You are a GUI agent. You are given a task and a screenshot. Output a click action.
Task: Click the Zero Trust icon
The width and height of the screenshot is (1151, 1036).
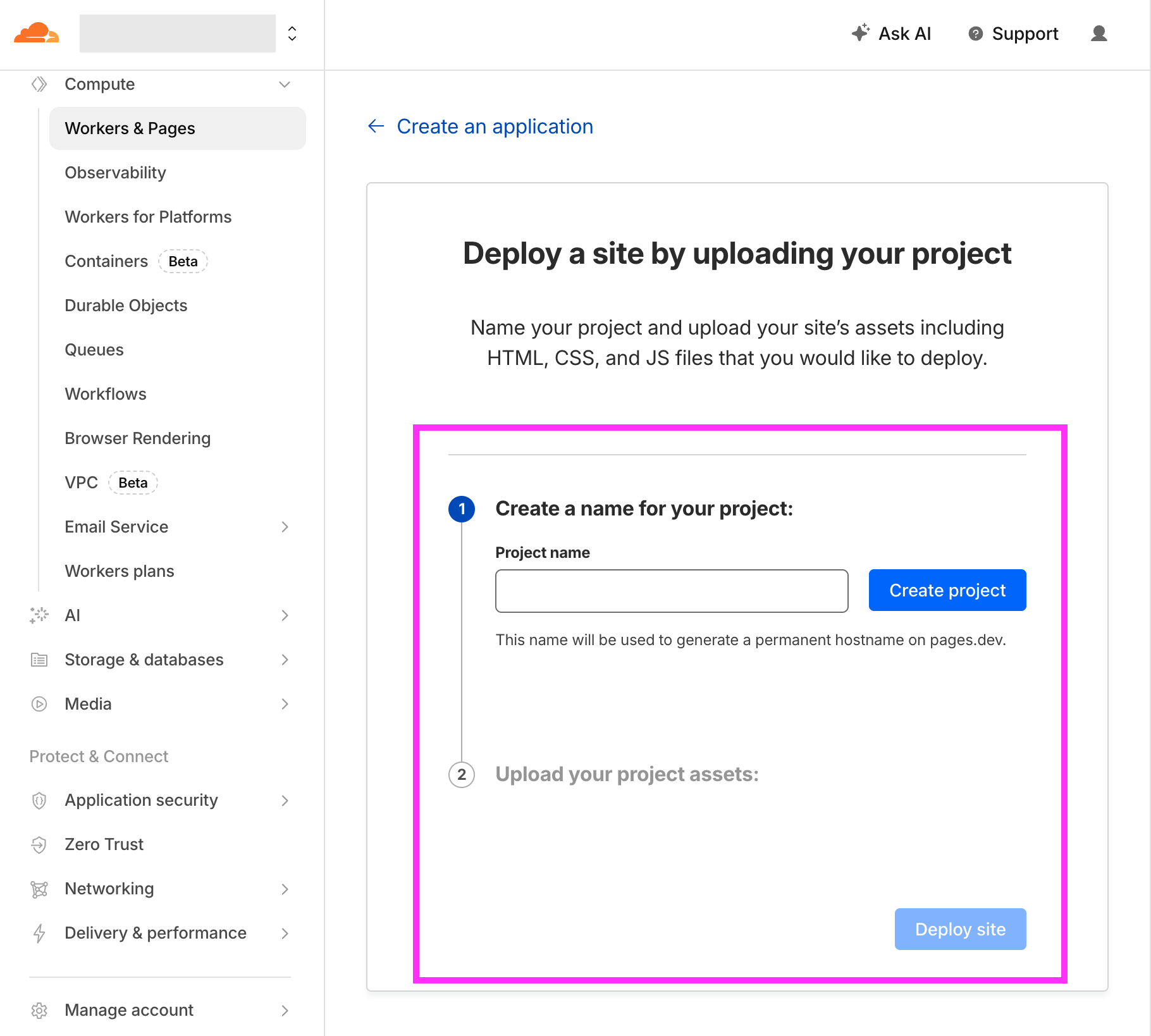point(39,844)
